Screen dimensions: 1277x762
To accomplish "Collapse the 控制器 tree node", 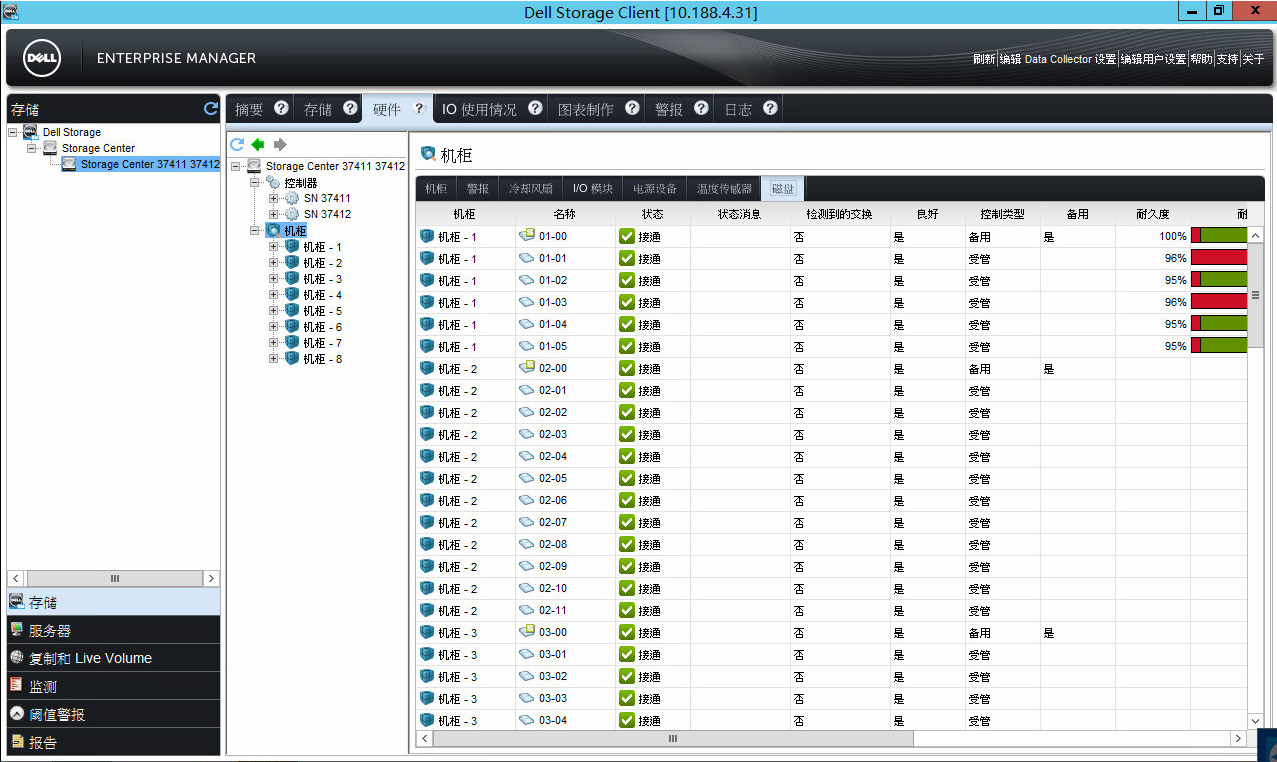I will (255, 182).
